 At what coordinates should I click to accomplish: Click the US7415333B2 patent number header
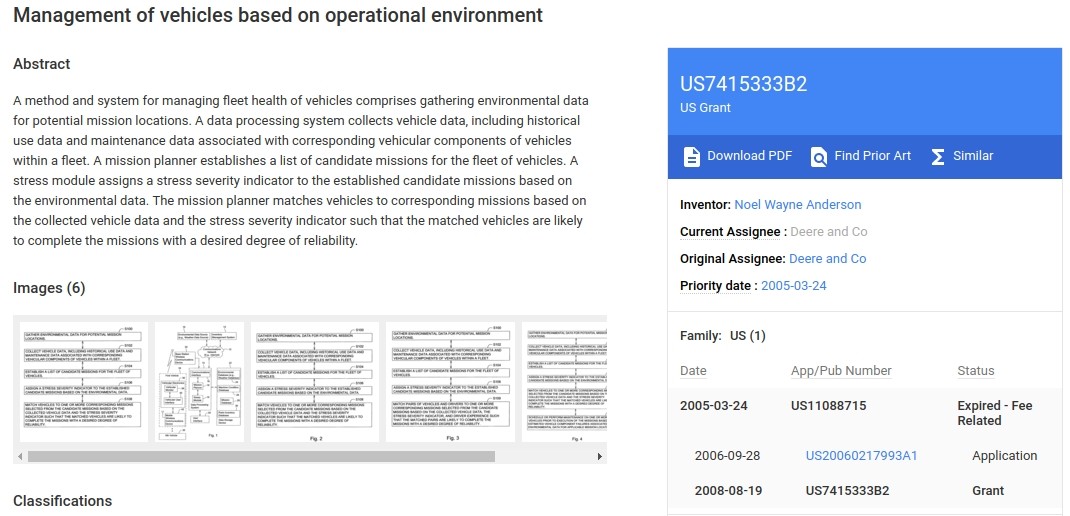pyautogui.click(x=743, y=84)
